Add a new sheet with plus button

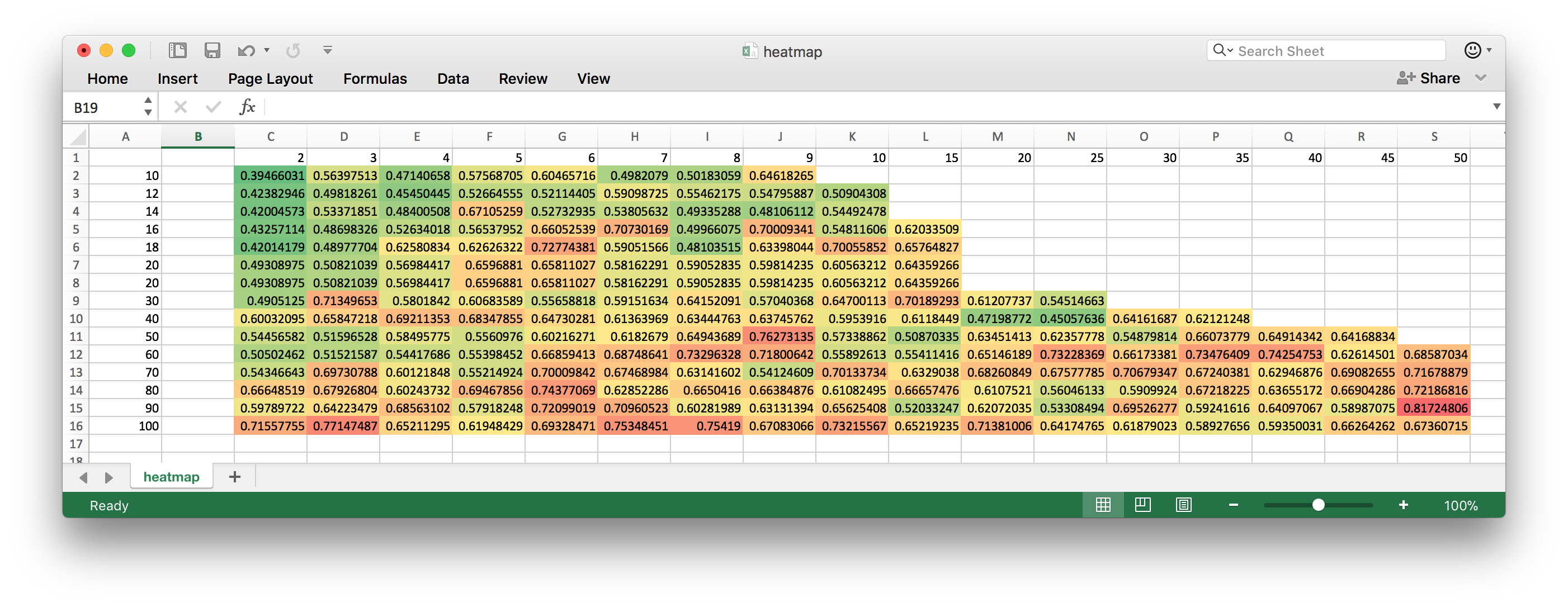(234, 477)
